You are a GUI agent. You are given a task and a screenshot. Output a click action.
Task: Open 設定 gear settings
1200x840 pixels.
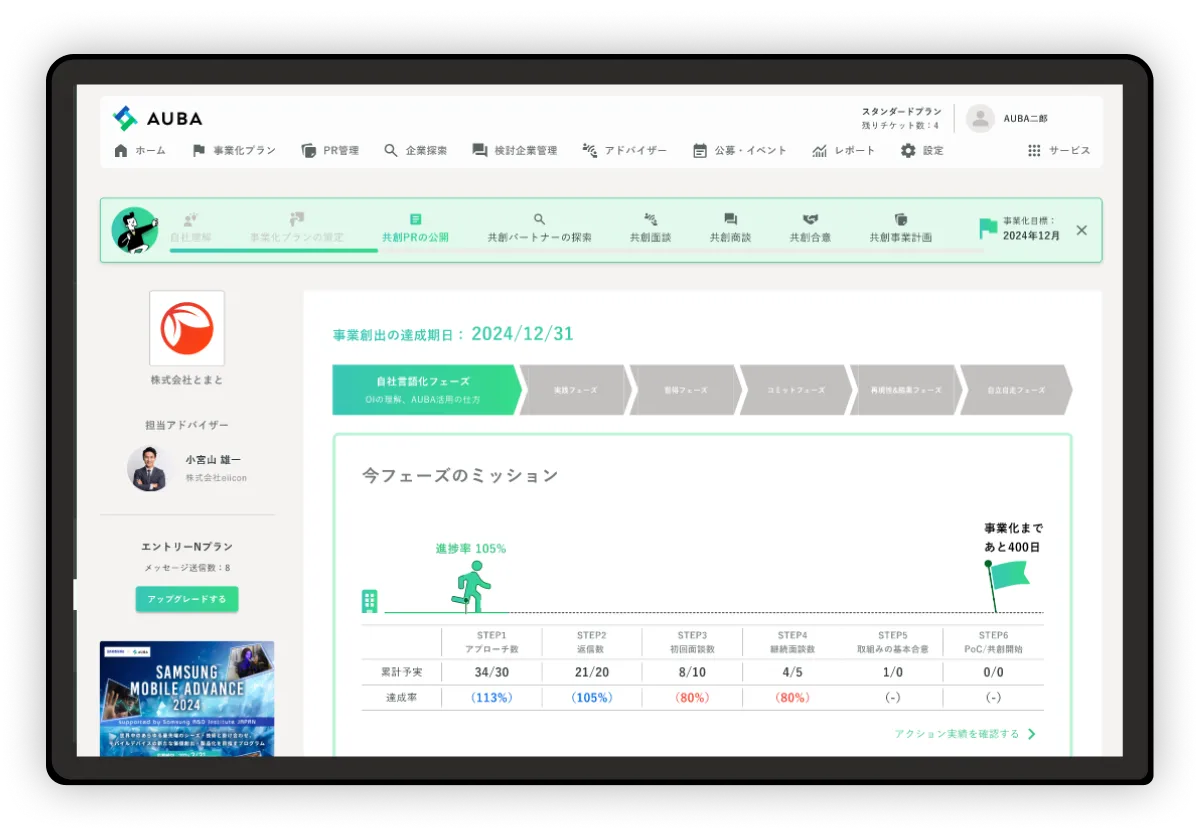click(921, 151)
